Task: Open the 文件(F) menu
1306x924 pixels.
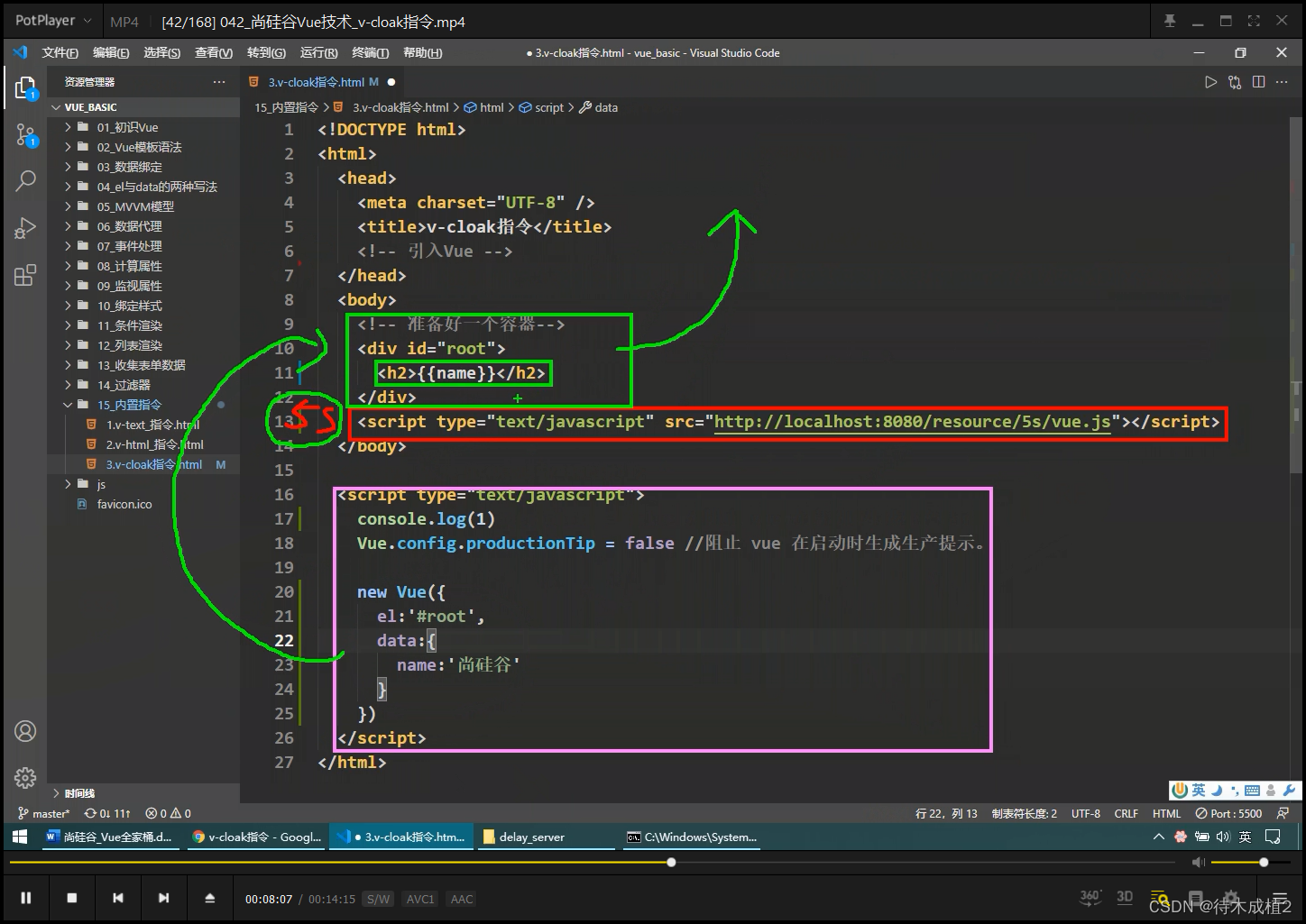Action: pyautogui.click(x=60, y=52)
